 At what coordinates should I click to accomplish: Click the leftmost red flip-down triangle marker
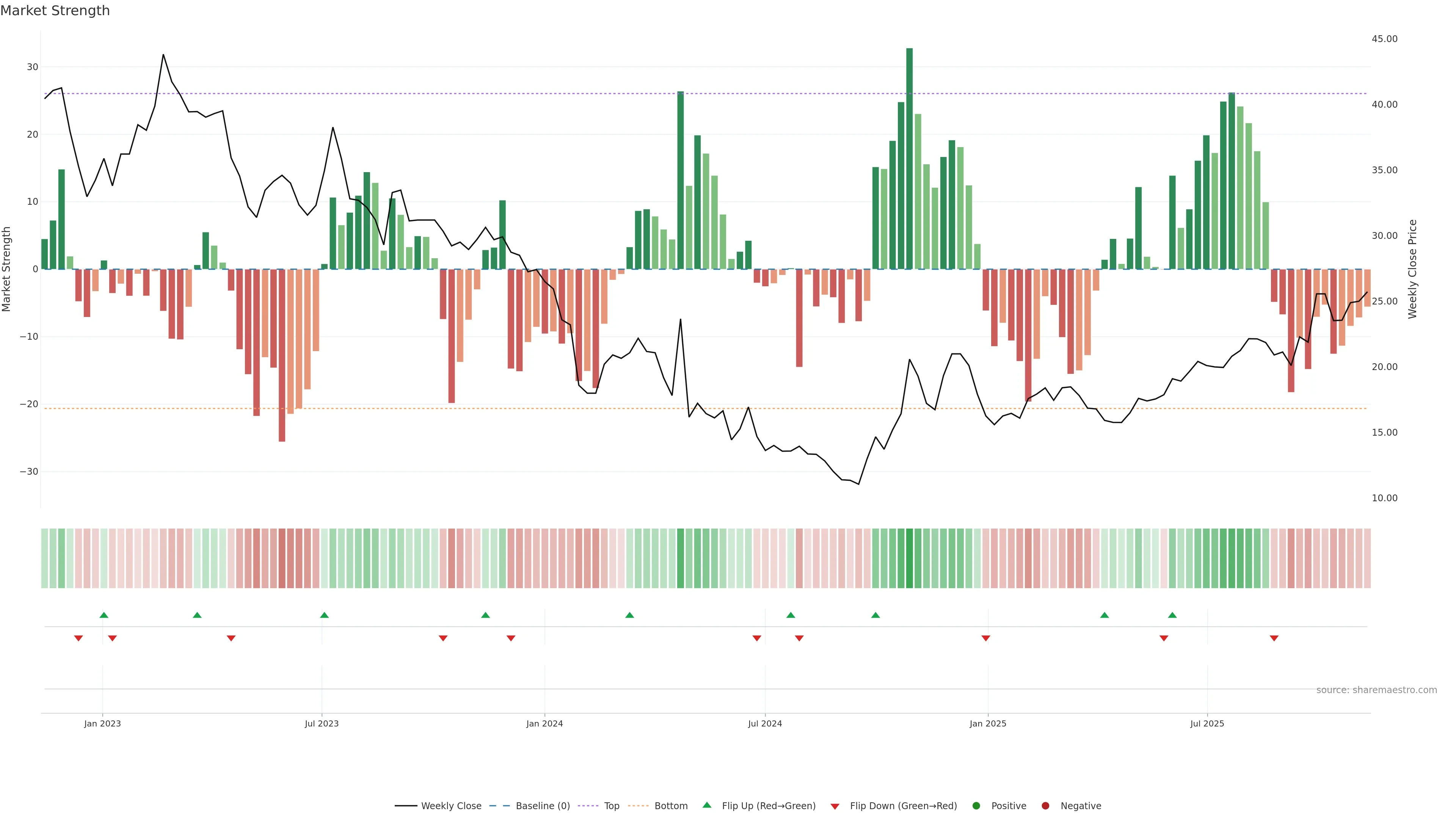78,638
